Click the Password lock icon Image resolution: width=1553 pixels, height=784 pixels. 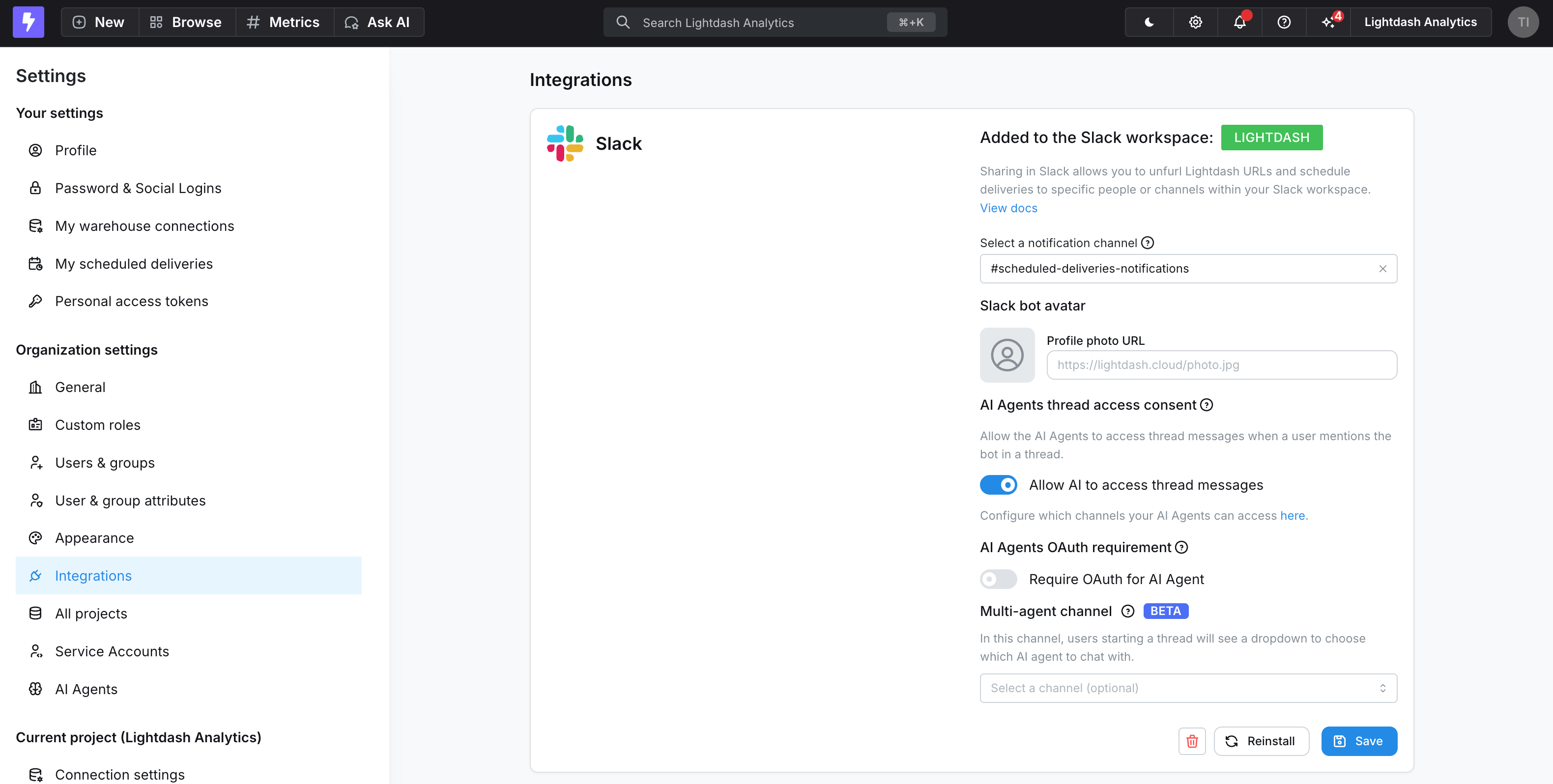pos(35,188)
